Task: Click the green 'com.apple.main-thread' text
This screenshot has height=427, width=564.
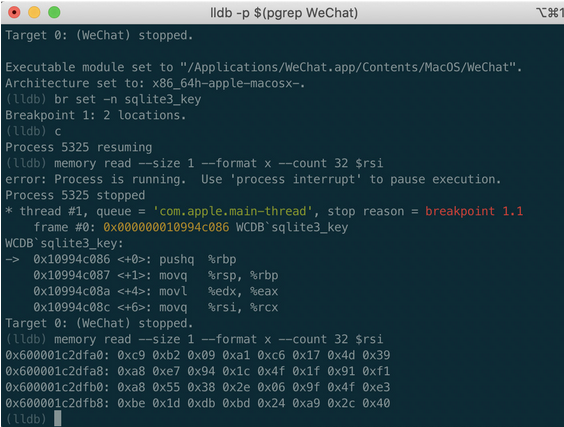Action: coord(232,211)
